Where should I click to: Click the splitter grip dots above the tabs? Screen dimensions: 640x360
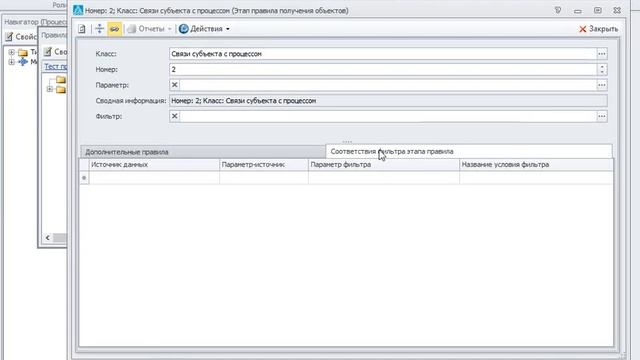click(347, 142)
